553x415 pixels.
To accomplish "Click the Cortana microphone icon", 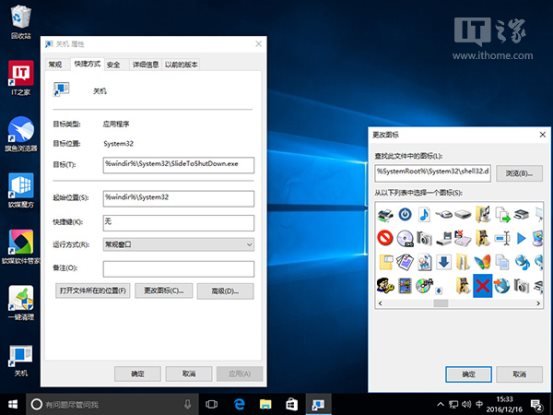I will [x=188, y=404].
